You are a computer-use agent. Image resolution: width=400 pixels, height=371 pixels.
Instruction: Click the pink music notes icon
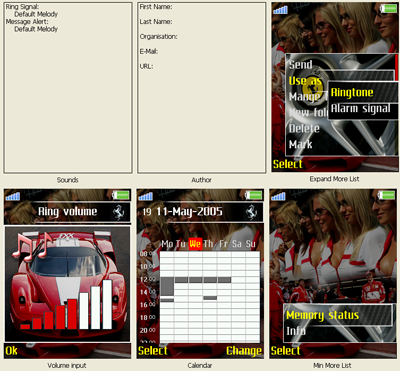pyautogui.click(x=32, y=246)
